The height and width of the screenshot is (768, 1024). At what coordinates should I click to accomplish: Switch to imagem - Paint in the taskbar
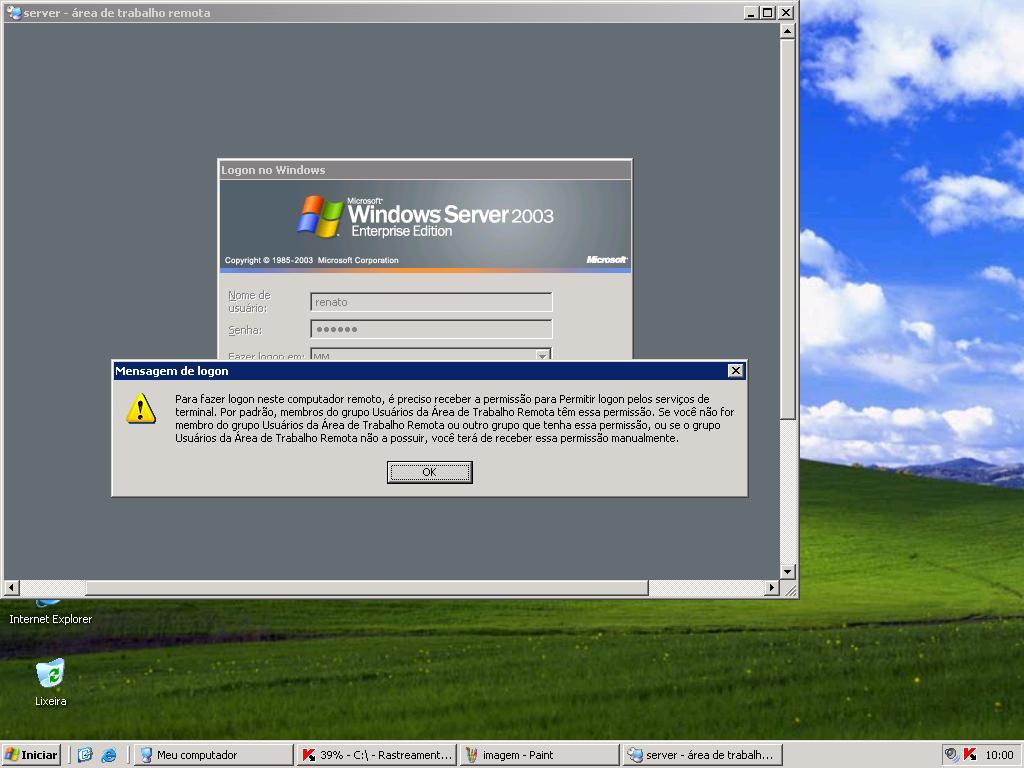[539, 755]
